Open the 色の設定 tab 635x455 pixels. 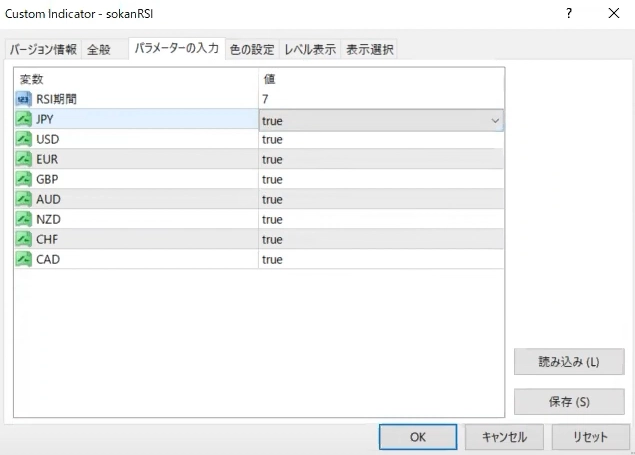[x=252, y=49]
